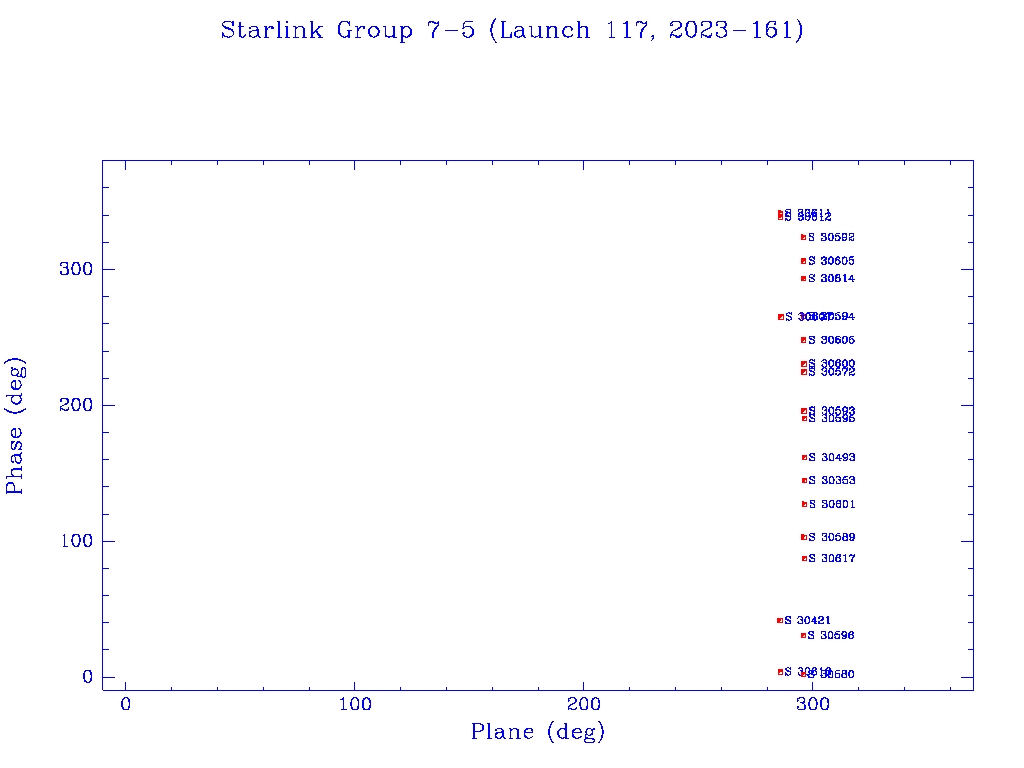The image size is (1024, 768).
Task: Click the red marker for S 30617
Action: click(804, 558)
